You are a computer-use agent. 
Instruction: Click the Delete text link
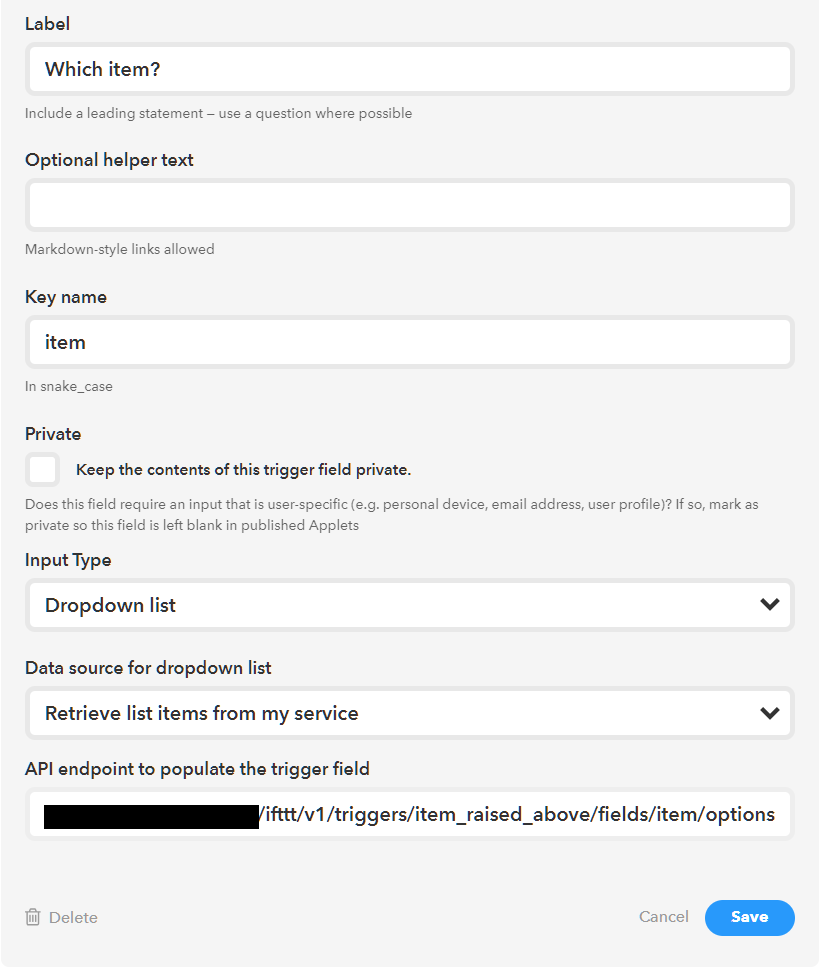point(73,917)
